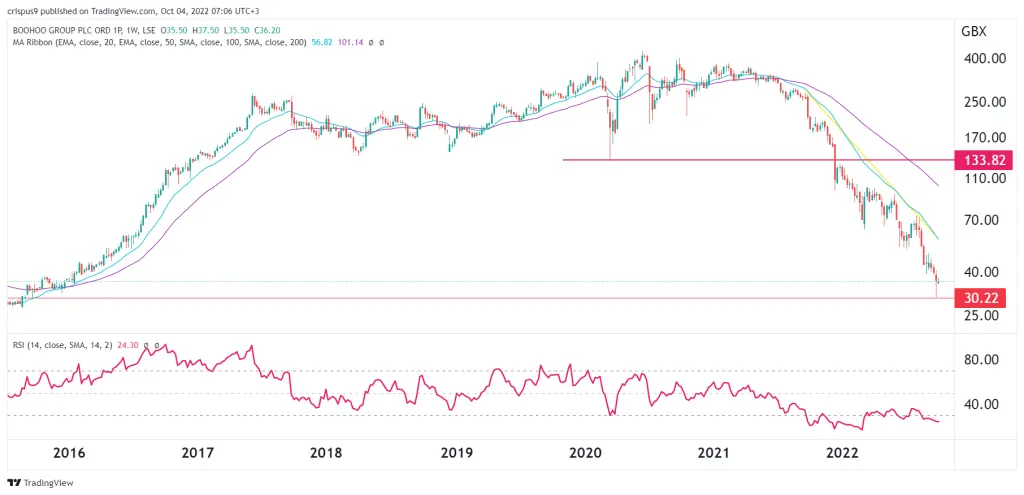
Task: Click the 110.00 price axis label
Action: (983, 178)
